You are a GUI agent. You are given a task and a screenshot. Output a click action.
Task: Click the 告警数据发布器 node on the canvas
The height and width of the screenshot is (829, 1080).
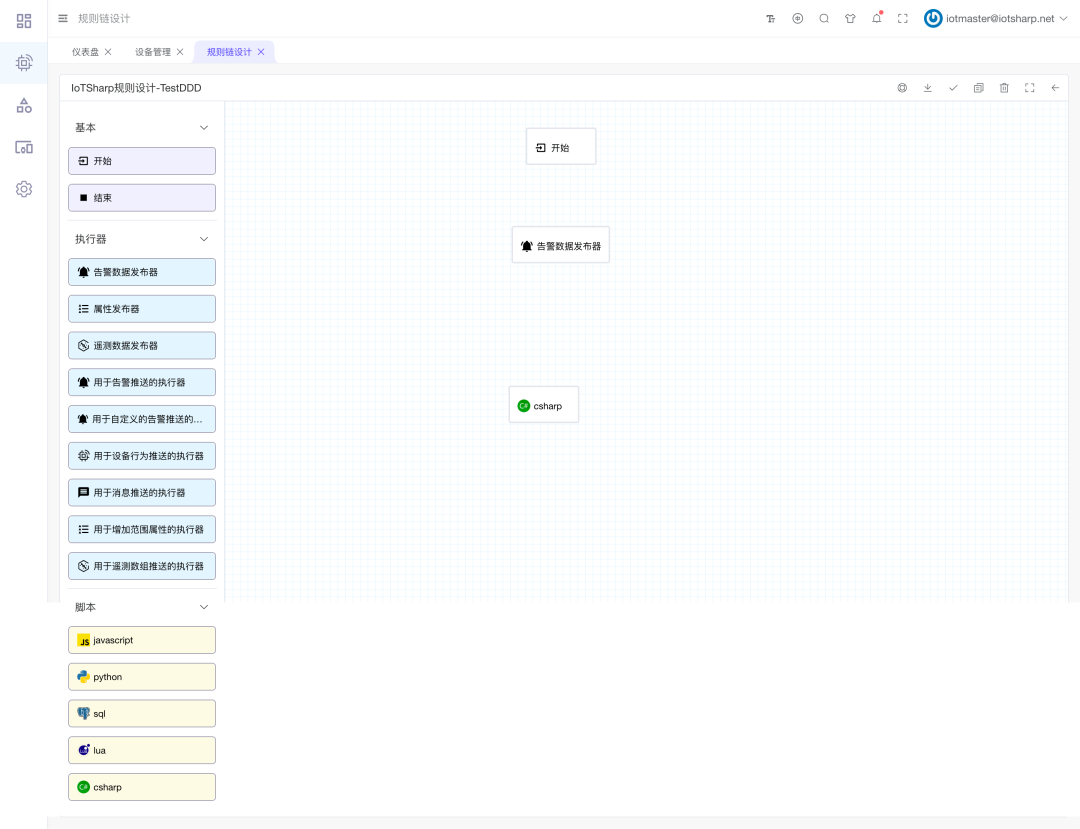[x=561, y=245]
